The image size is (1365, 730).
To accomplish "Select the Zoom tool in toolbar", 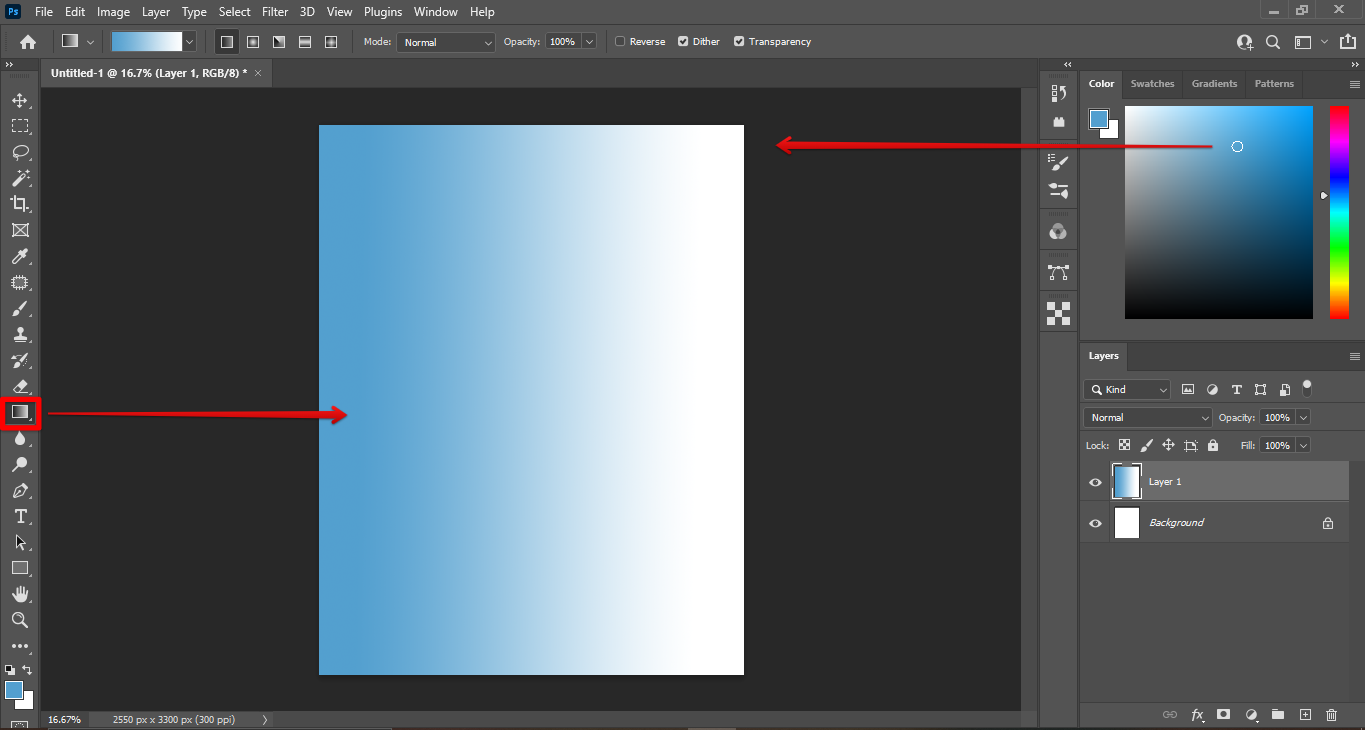I will pyautogui.click(x=19, y=620).
